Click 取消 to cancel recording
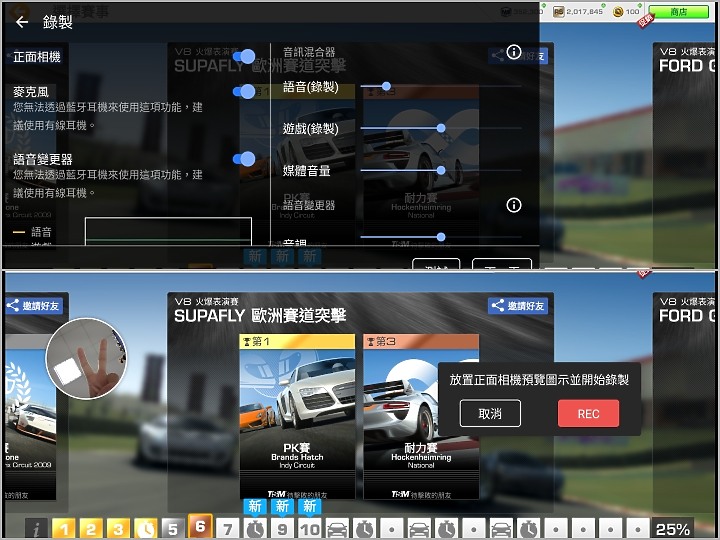Screen dimensions: 720x540 [490, 413]
